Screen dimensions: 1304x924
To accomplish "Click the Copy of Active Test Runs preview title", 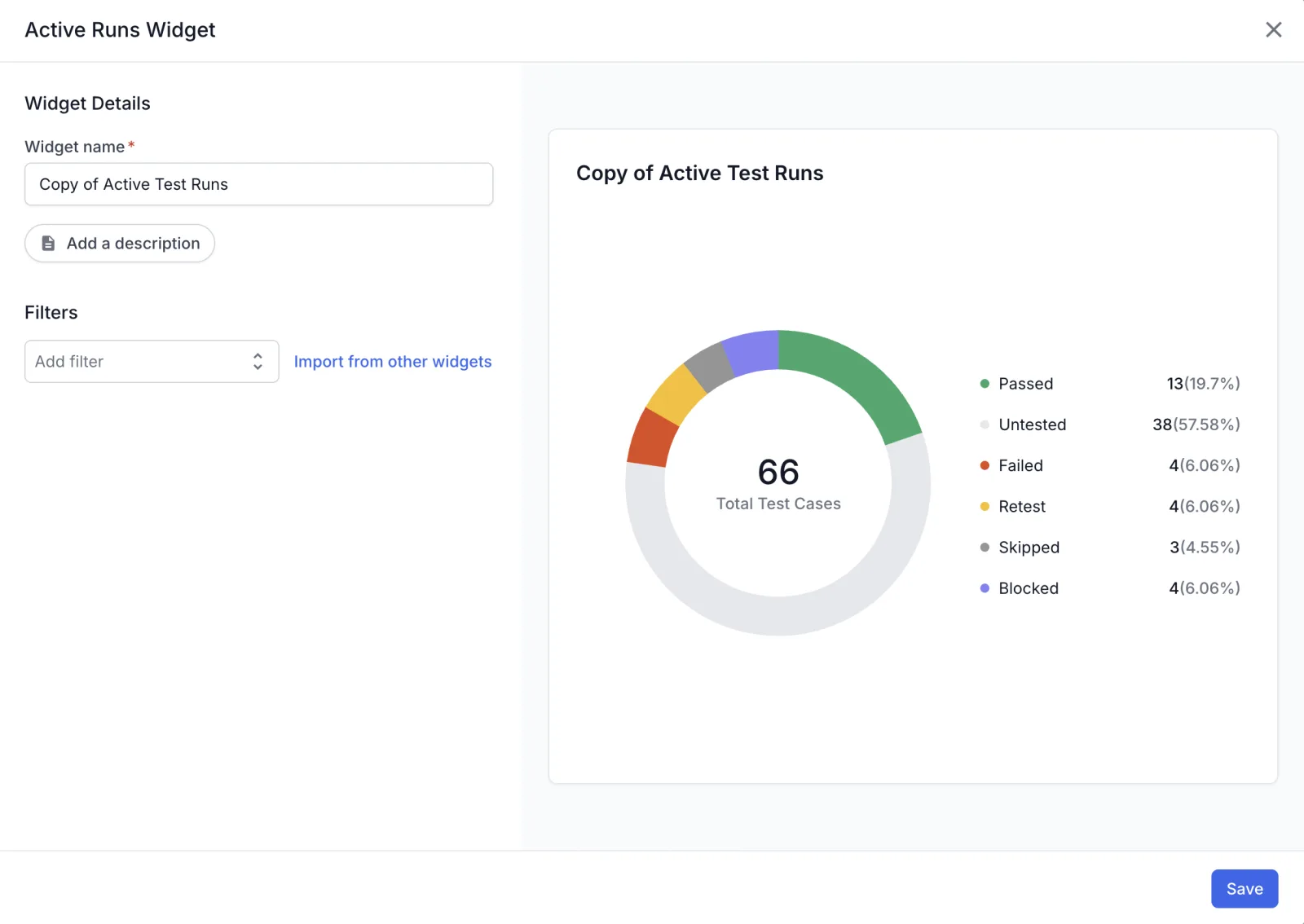I will (x=700, y=174).
